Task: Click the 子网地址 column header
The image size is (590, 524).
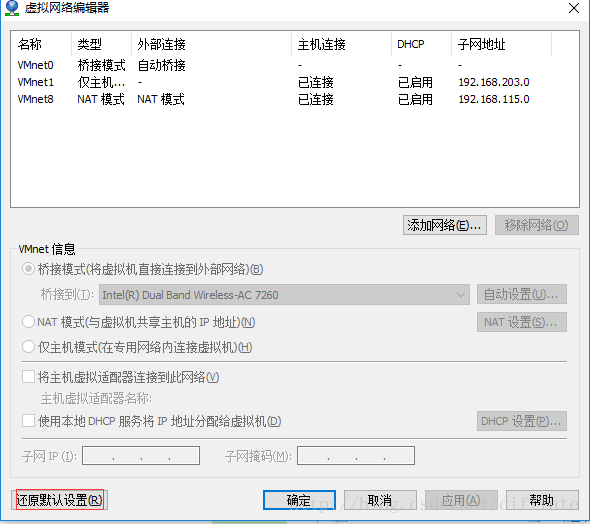Action: (x=502, y=44)
